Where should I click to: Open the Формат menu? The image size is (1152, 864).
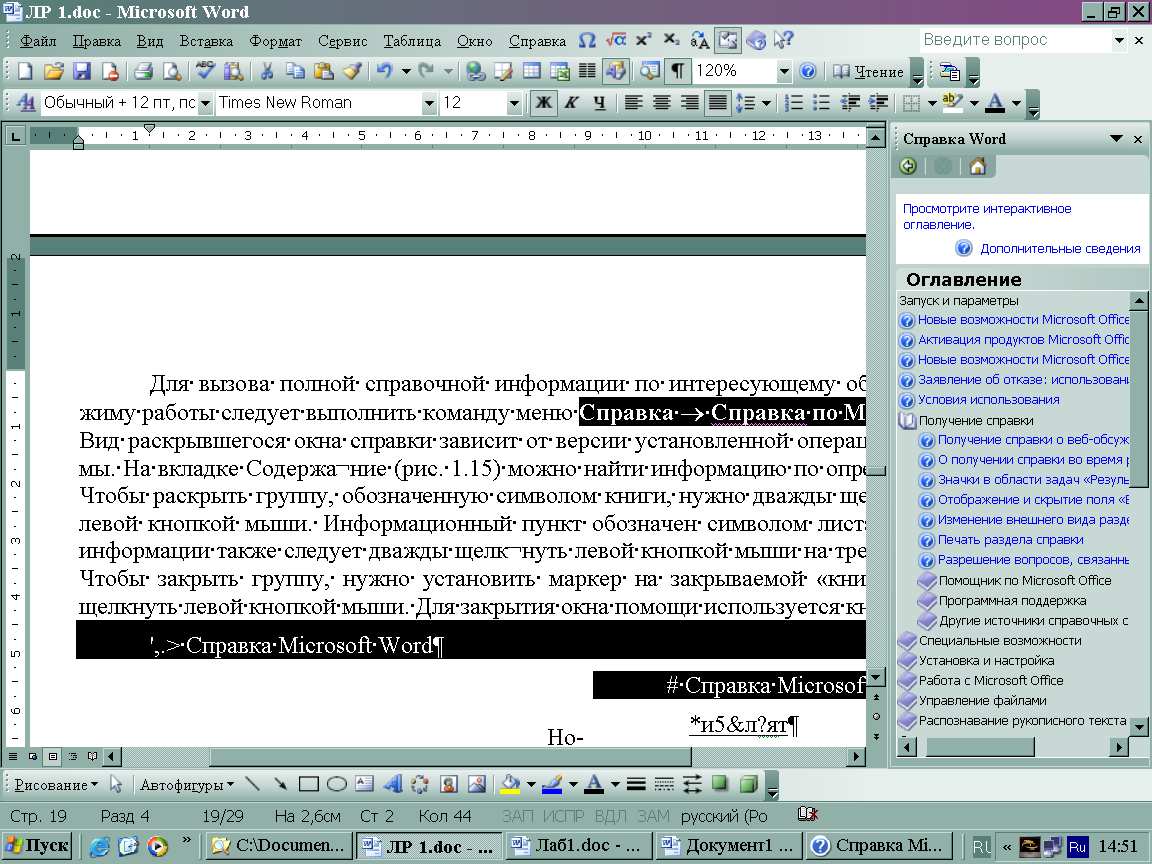(x=276, y=41)
